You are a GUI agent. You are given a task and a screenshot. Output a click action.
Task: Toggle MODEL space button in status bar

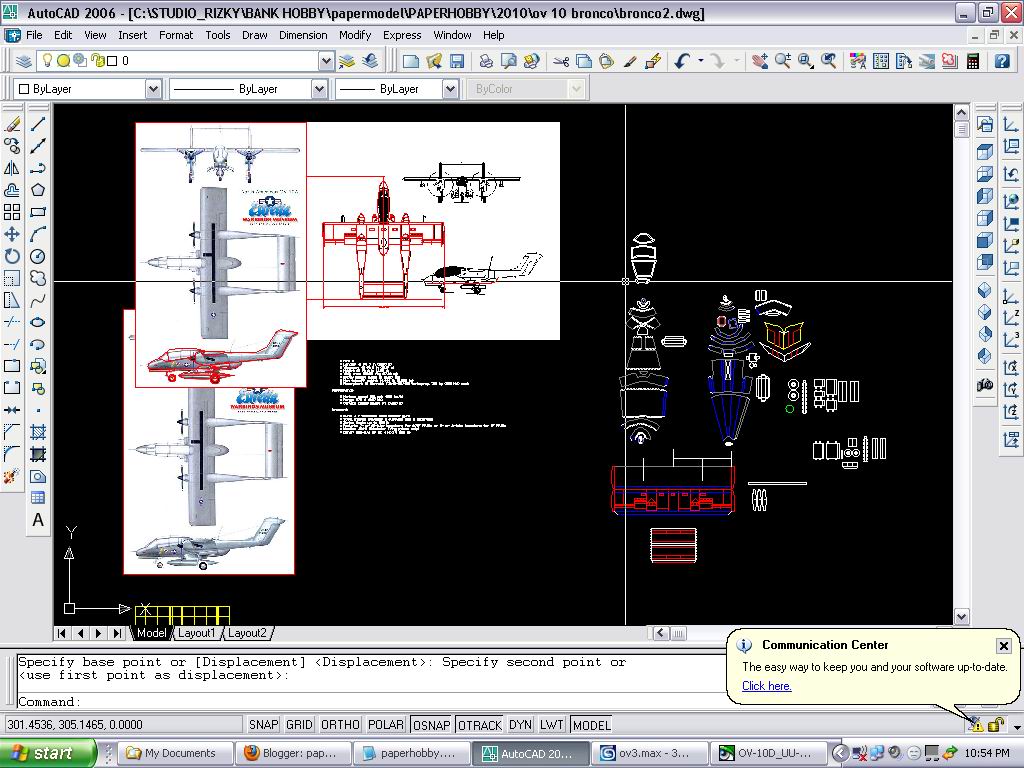pos(592,725)
